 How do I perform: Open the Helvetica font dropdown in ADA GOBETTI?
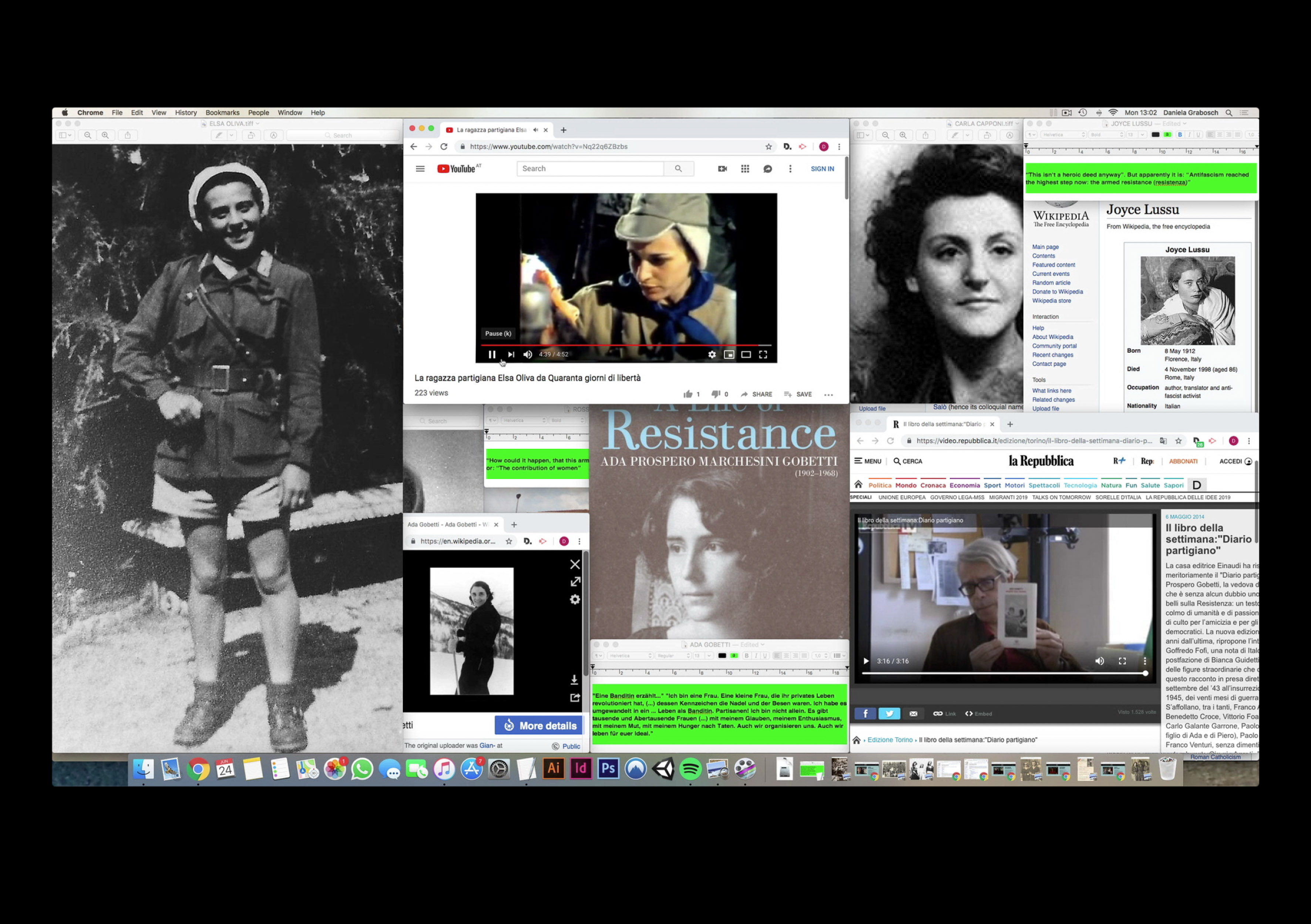[x=630, y=656]
